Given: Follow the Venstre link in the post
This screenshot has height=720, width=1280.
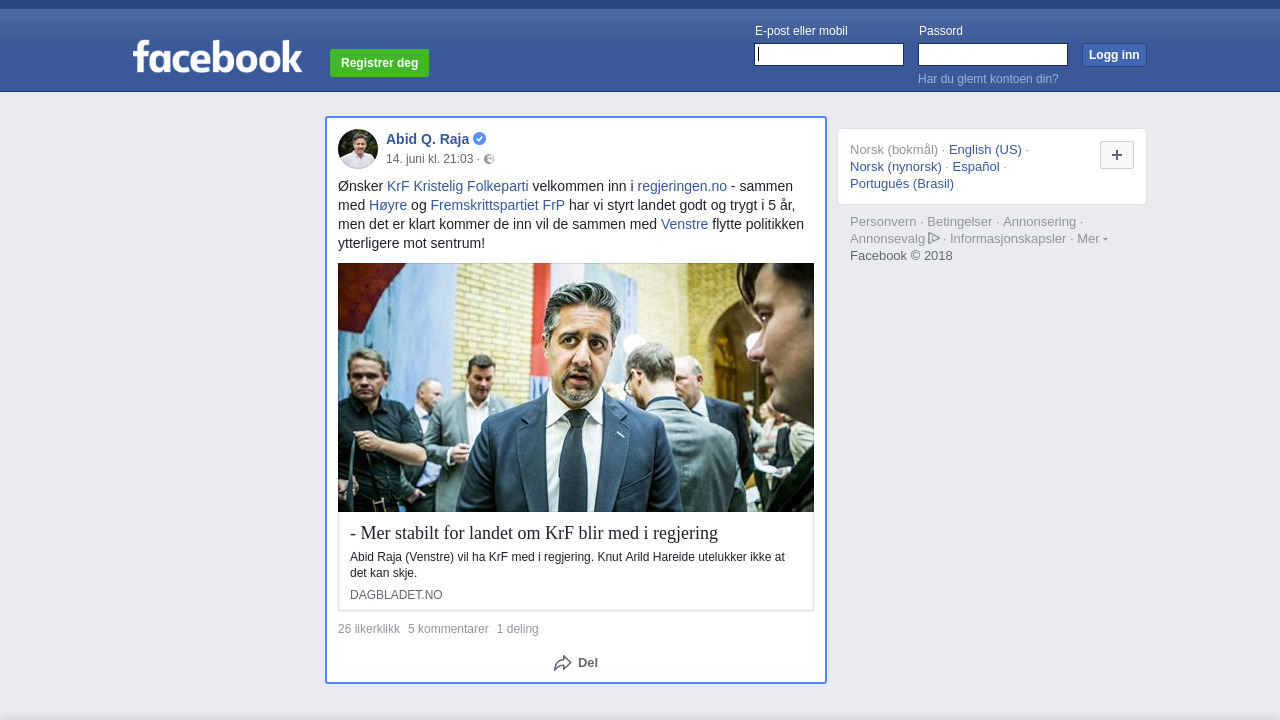Looking at the screenshot, I should (x=684, y=224).
